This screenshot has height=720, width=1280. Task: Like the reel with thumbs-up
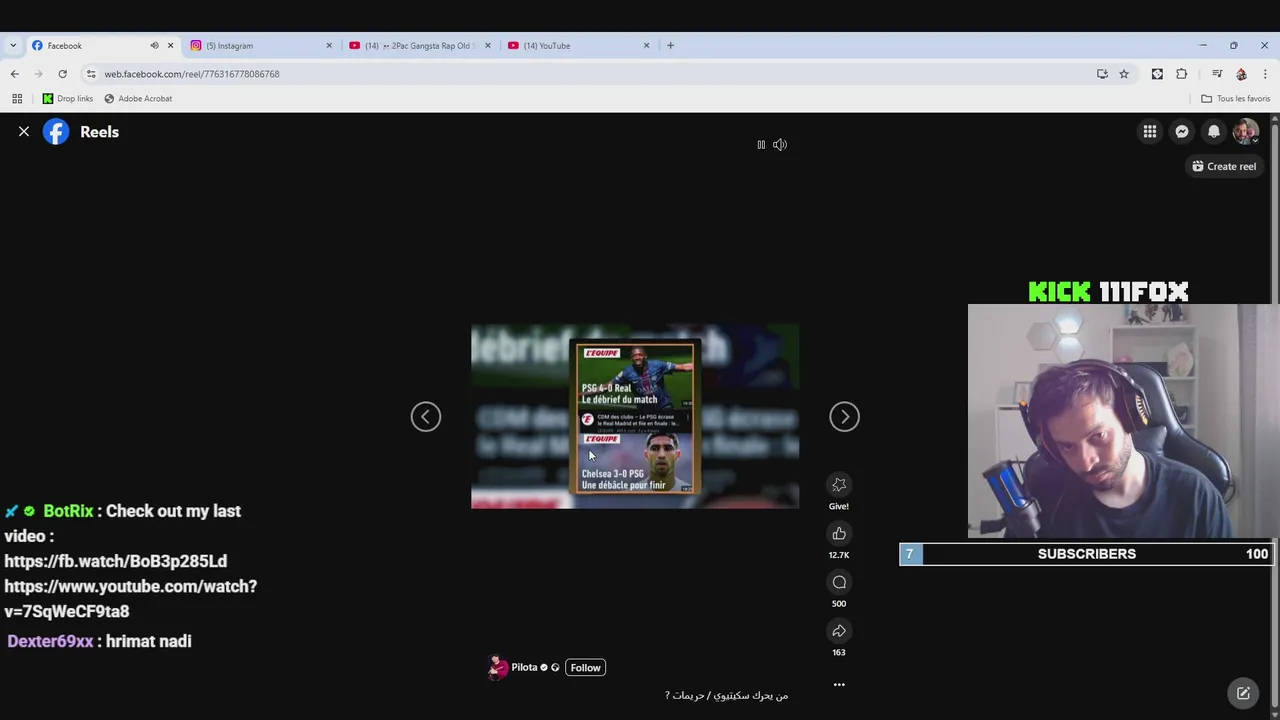click(x=839, y=534)
